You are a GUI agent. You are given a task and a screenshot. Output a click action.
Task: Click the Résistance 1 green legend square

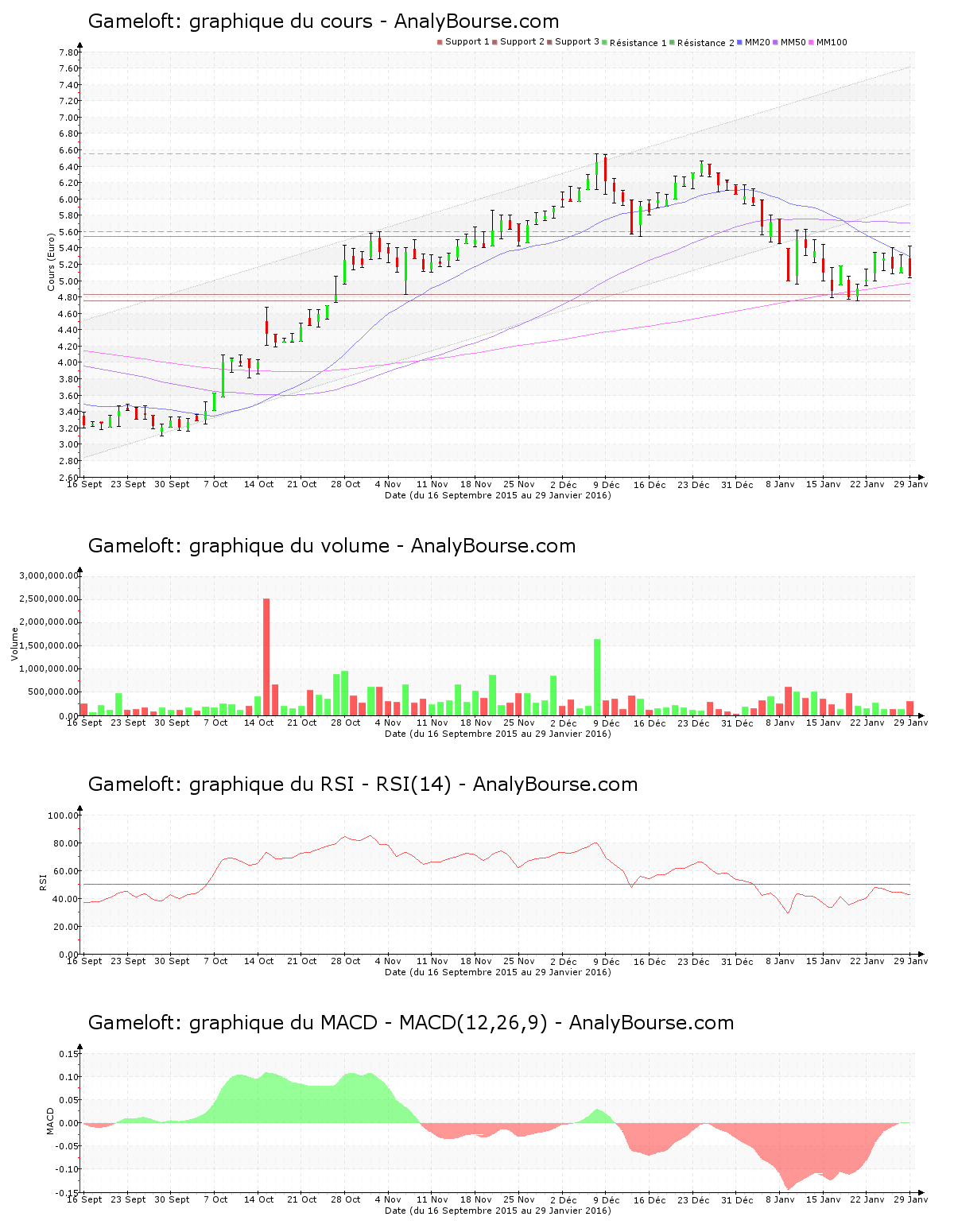[605, 42]
